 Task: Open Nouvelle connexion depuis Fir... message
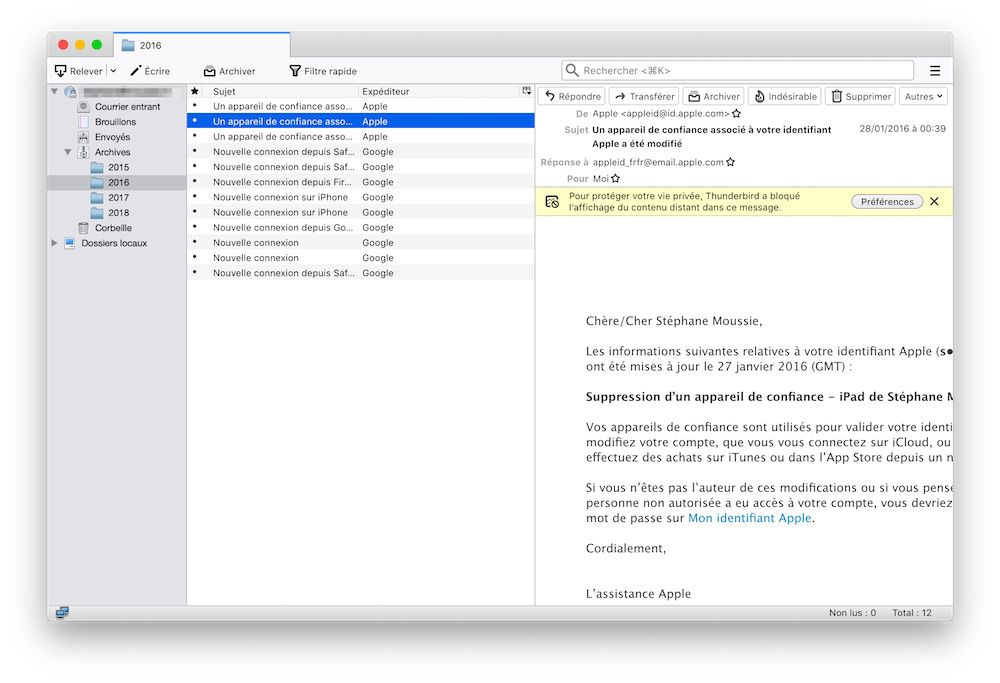(360, 182)
